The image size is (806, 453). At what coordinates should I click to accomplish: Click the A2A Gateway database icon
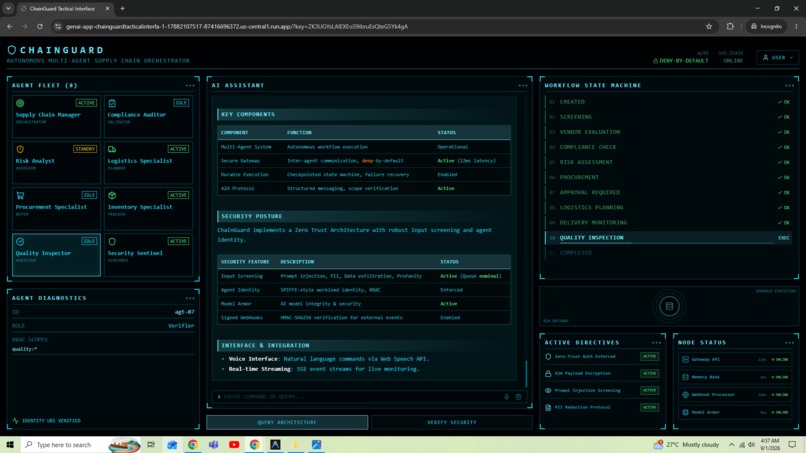669,306
